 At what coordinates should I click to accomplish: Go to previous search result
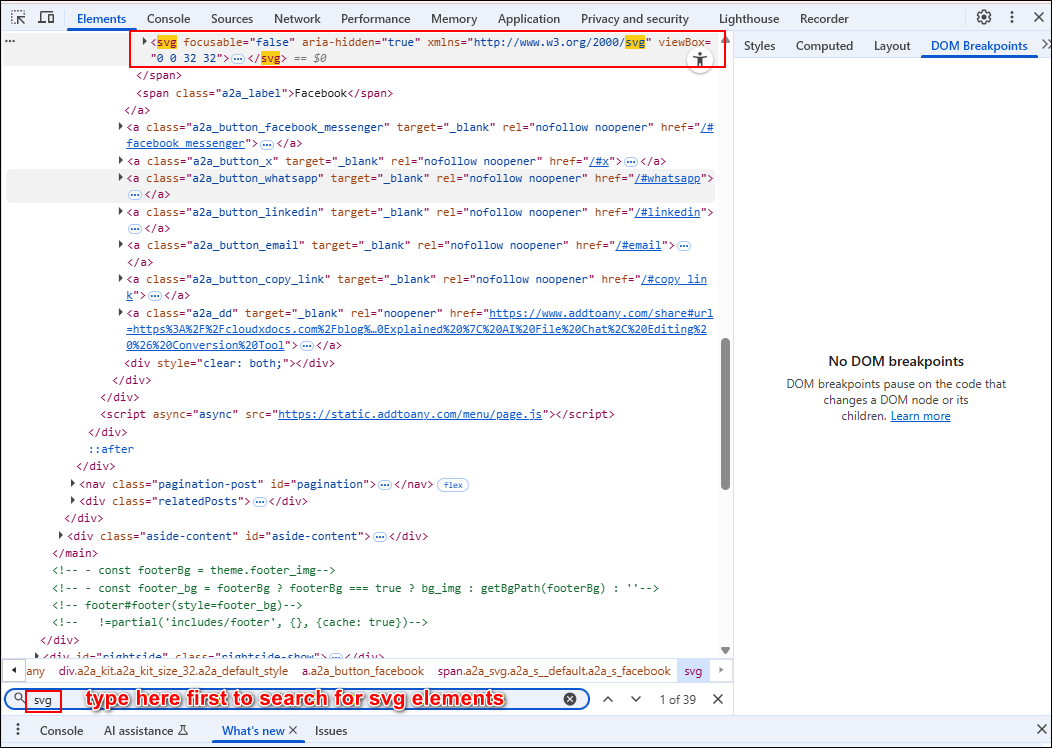(608, 699)
